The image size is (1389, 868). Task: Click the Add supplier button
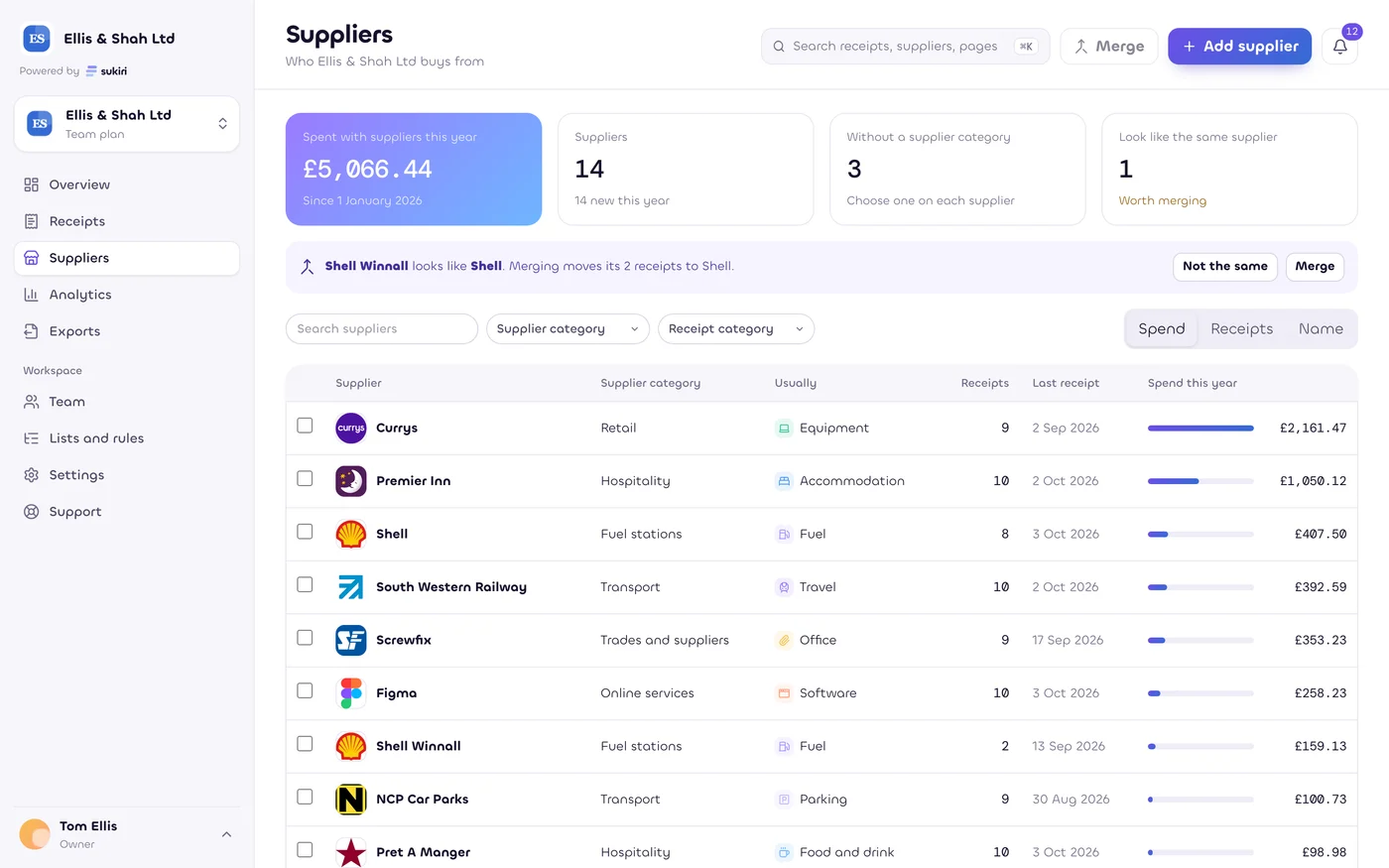pyautogui.click(x=1239, y=47)
